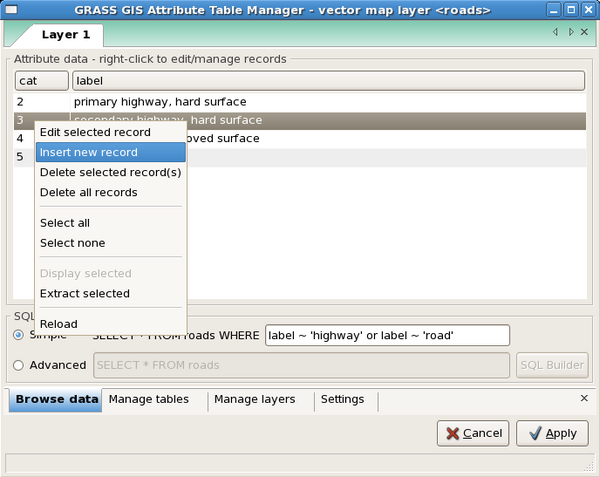
Task: Open the Settings tab
Action: tap(342, 399)
